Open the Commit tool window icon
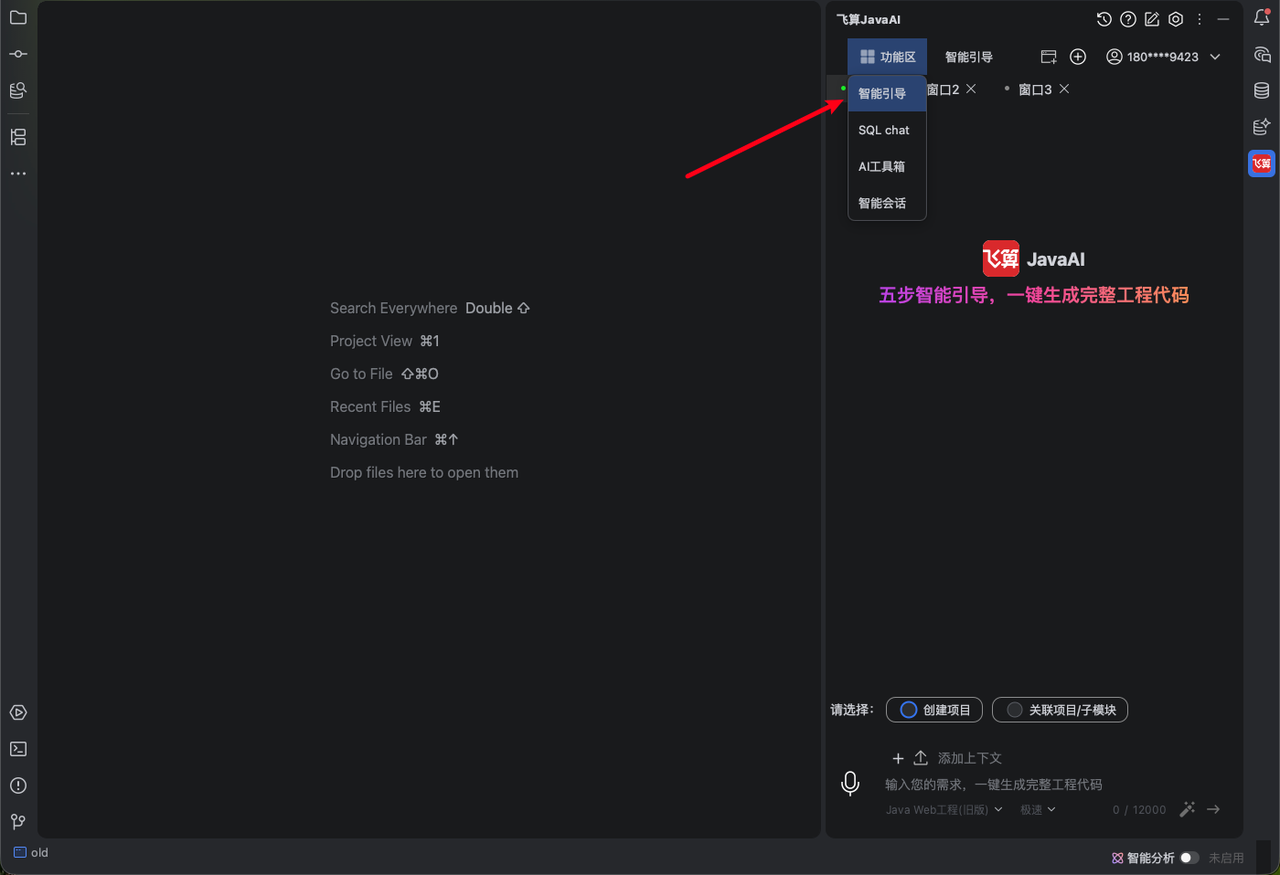Image resolution: width=1280 pixels, height=875 pixels. point(18,54)
